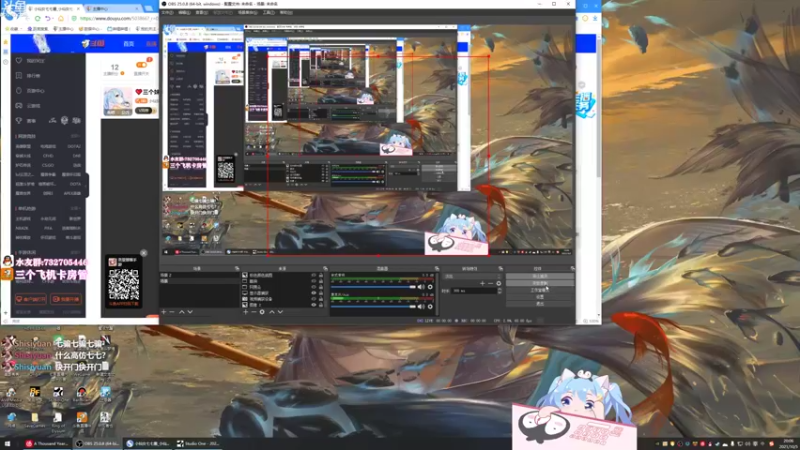Screen dimensions: 800x450
Task: Move source down in Sources panel
Action: point(280,312)
